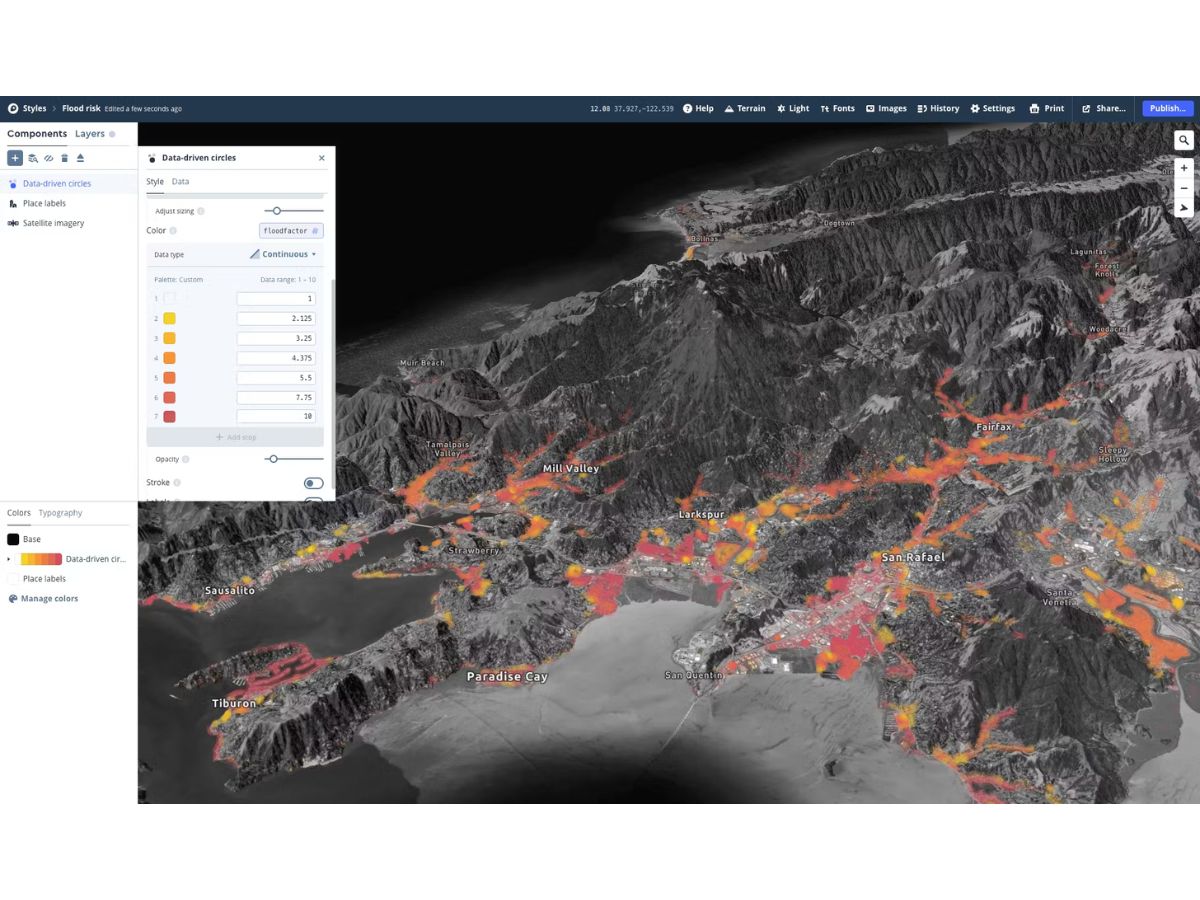The image size is (1200, 900).
Task: Select the Data-driven circles component
Action: click(x=69, y=184)
